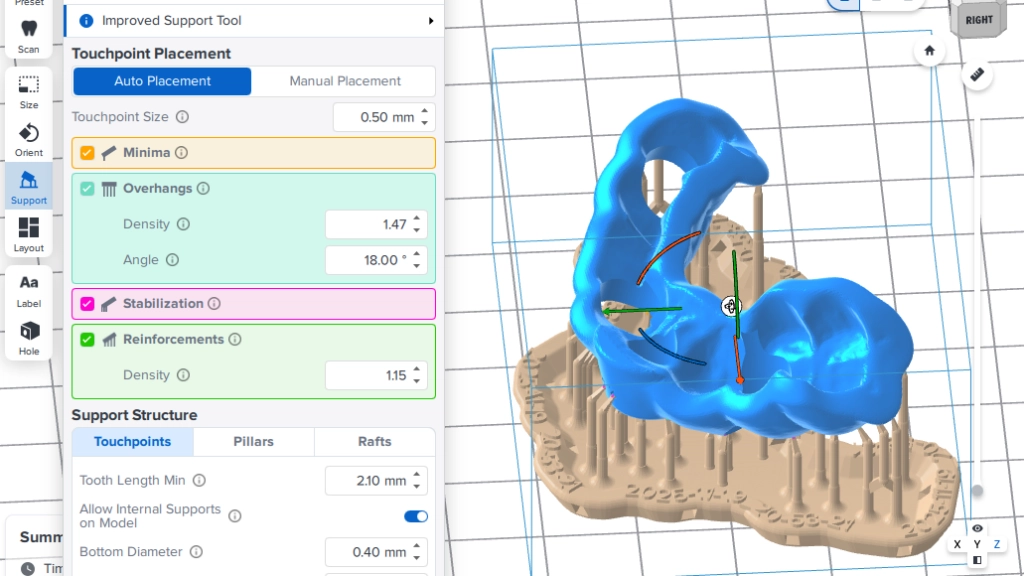Click the layer slice slider handle
This screenshot has height=576, width=1024.
click(x=977, y=491)
